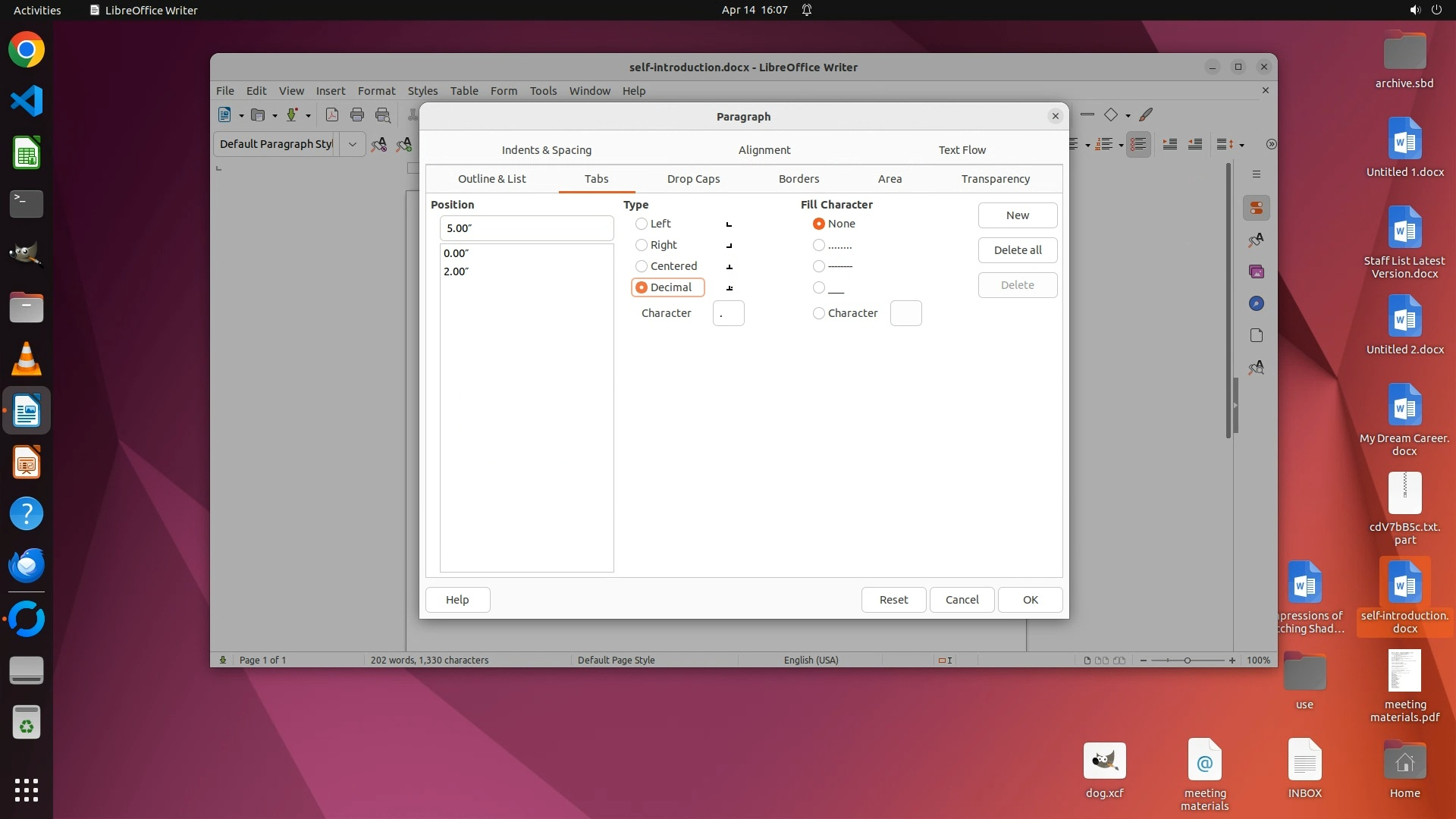The width and height of the screenshot is (1456, 819).
Task: Expand the Default Paragraph Style dropdown
Action: tap(352, 144)
